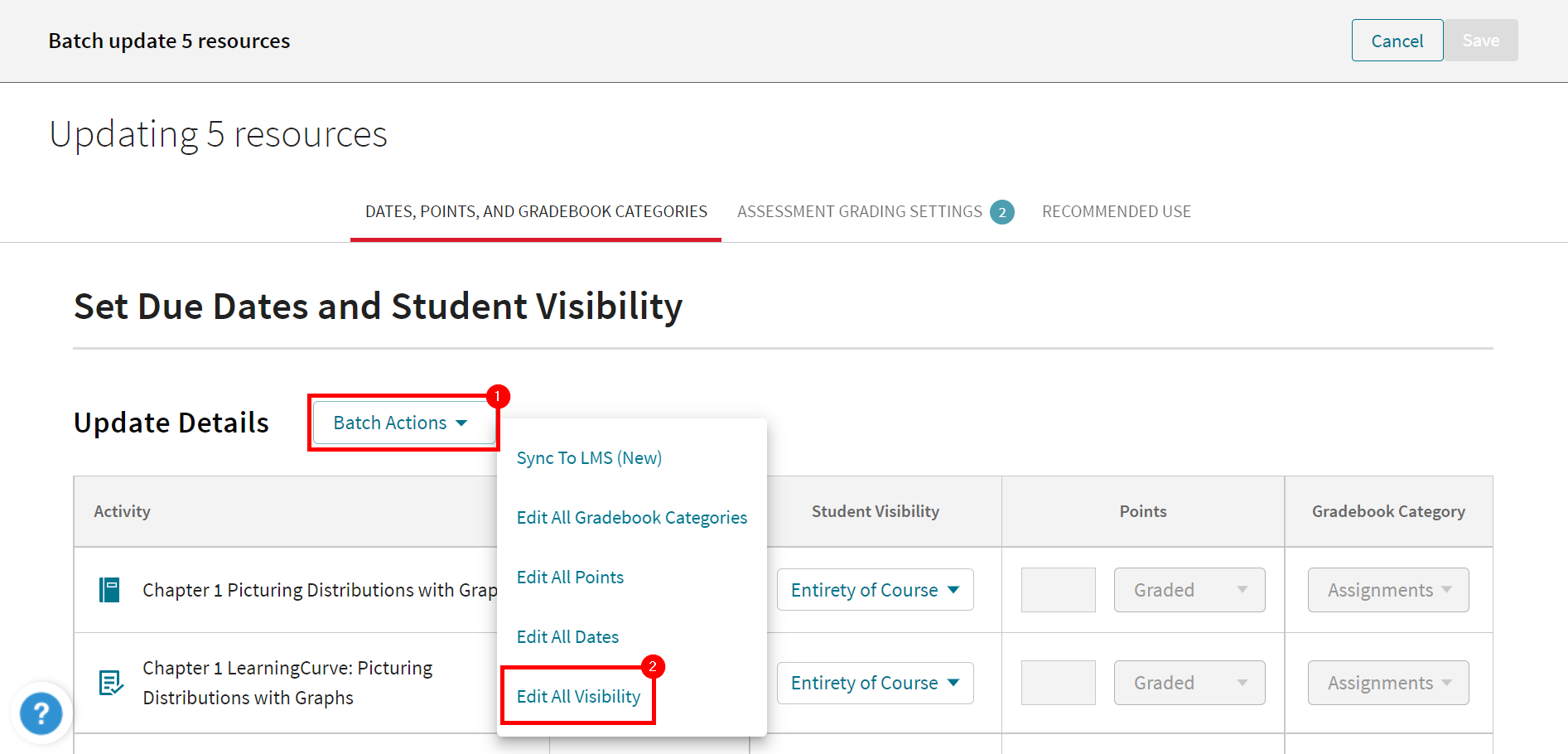This screenshot has height=754, width=1568.
Task: Select Sync To LMS (New)
Action: [589, 457]
